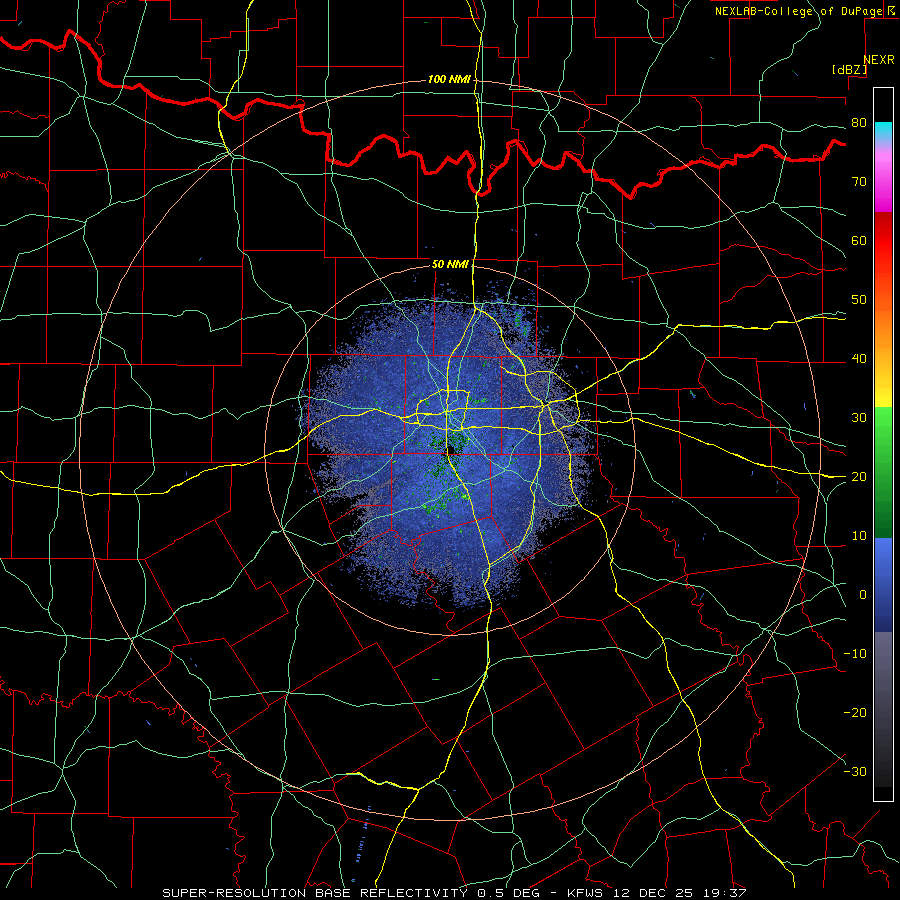The image size is (900, 900).
Task: Click the KFWS station ID in the caption
Action: pyautogui.click(x=584, y=893)
